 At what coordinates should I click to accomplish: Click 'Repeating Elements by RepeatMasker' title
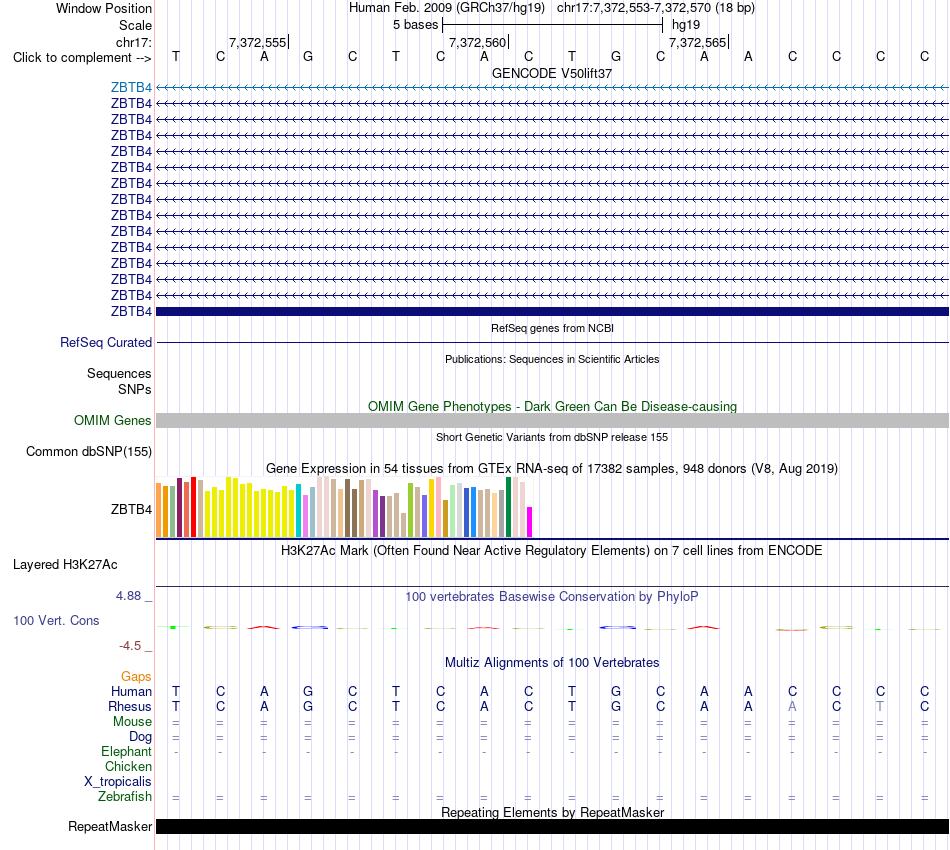[x=552, y=812]
